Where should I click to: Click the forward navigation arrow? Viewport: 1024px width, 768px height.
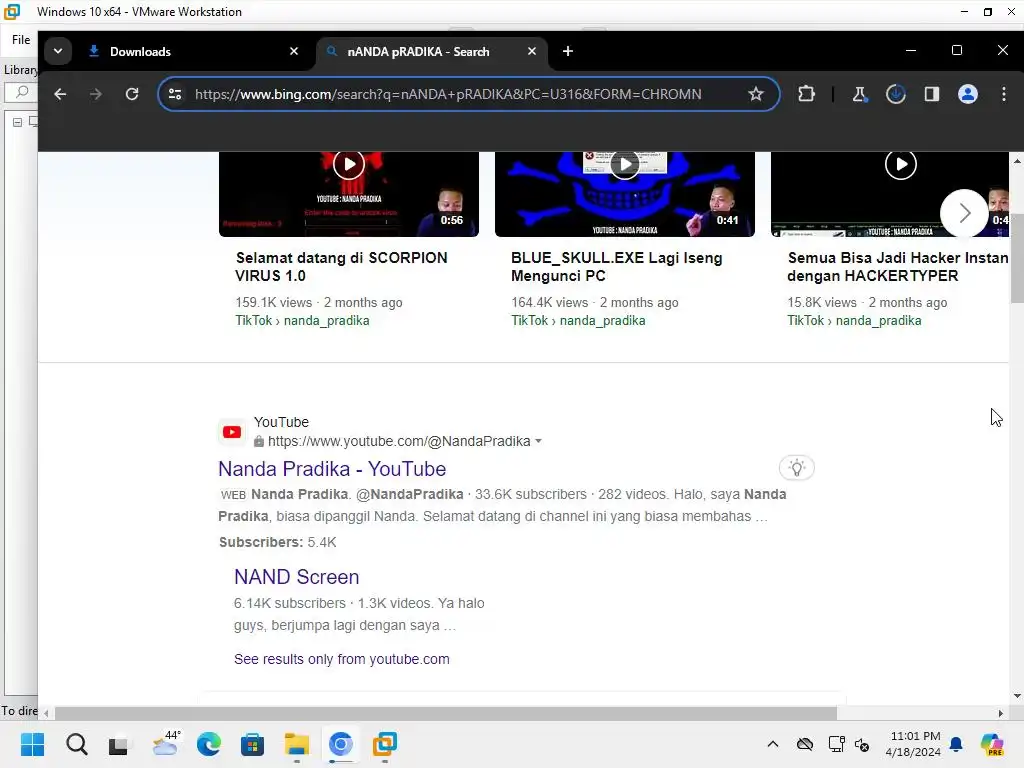click(96, 94)
